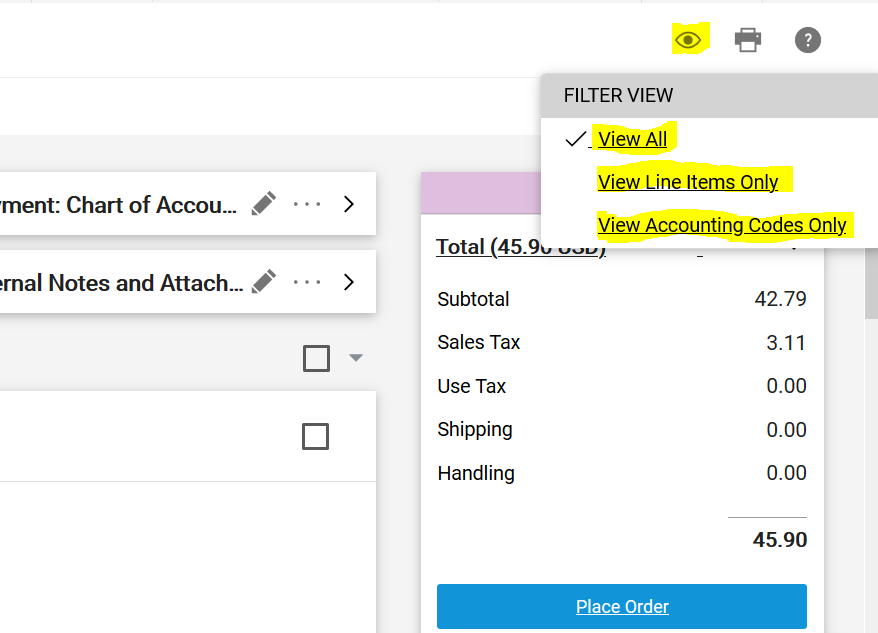Select View Line Items Only
The width and height of the screenshot is (878, 633).
click(x=688, y=182)
